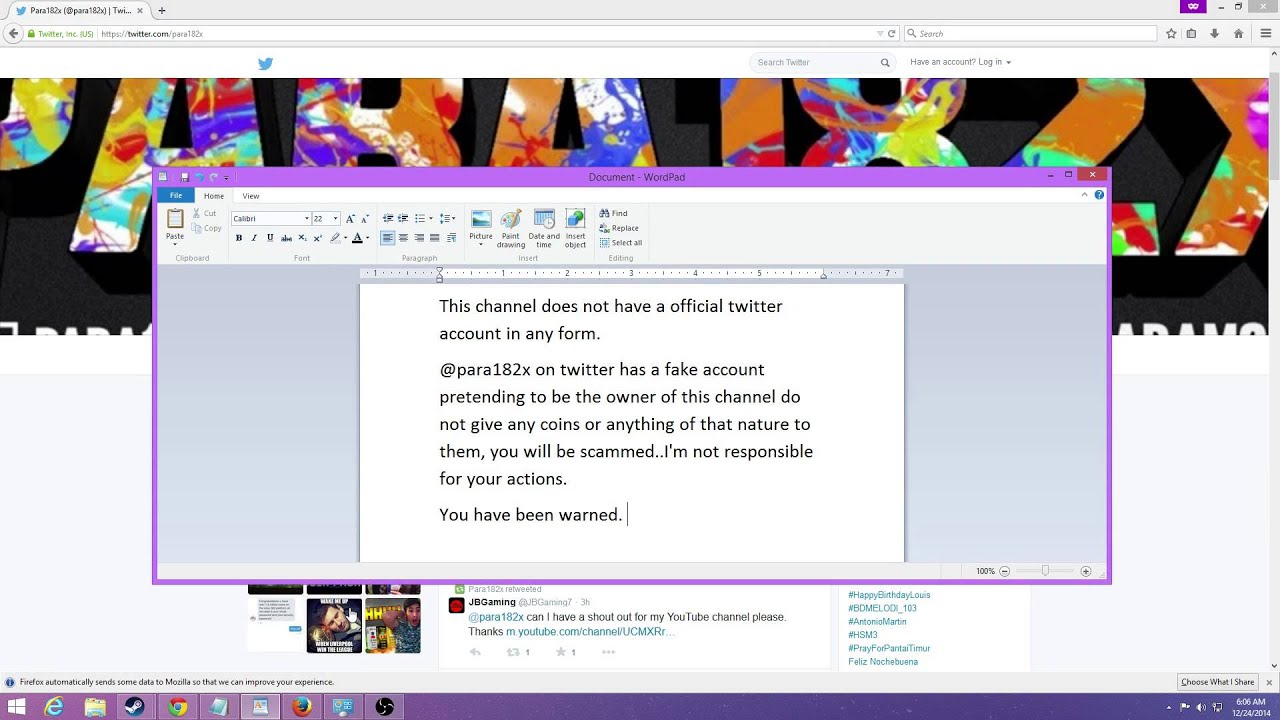Image resolution: width=1280 pixels, height=720 pixels.
Task: Toggle Italic formatting
Action: [x=254, y=238]
